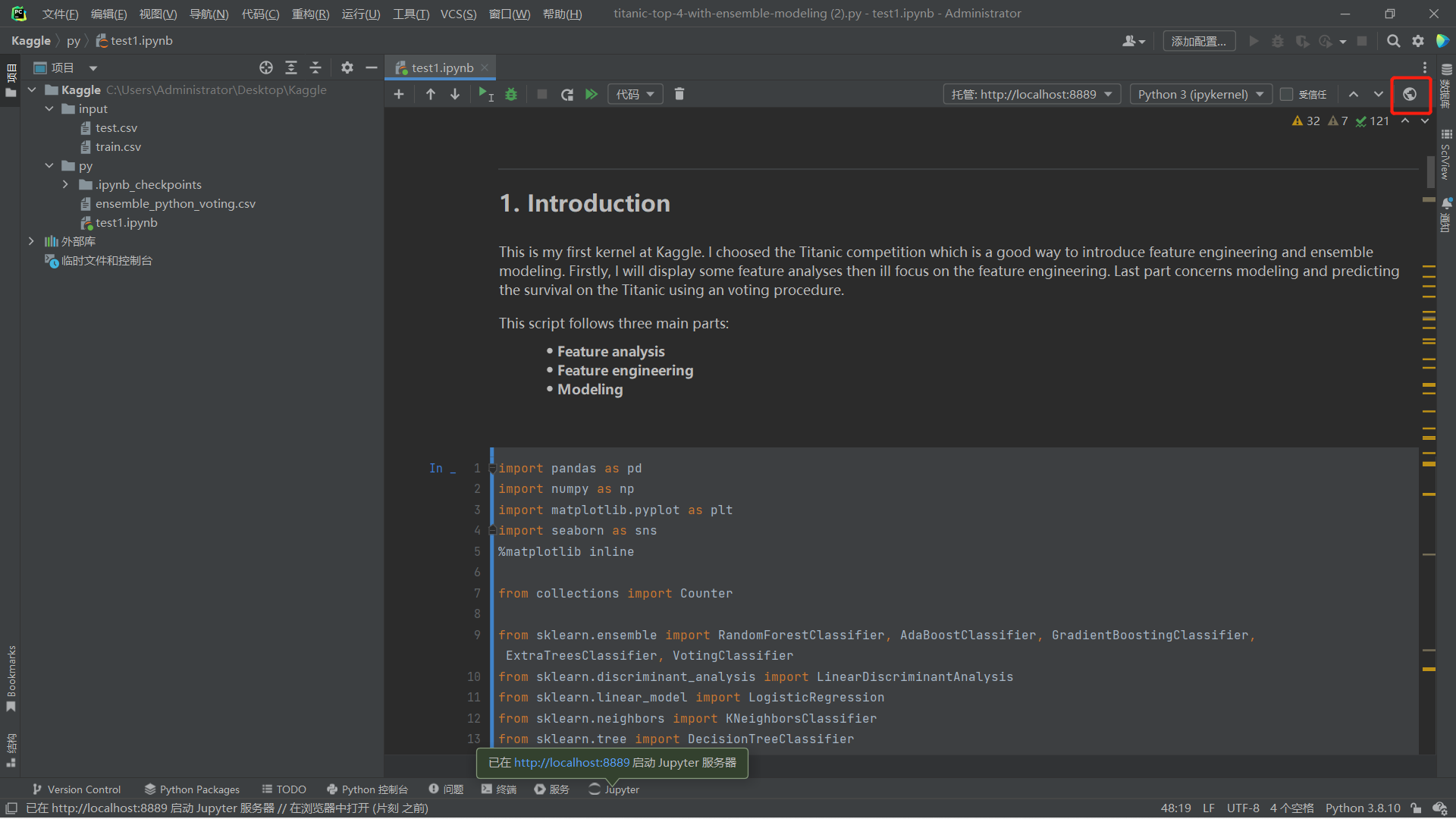Open the TODO tool window
This screenshot has height=819, width=1456.
(284, 789)
